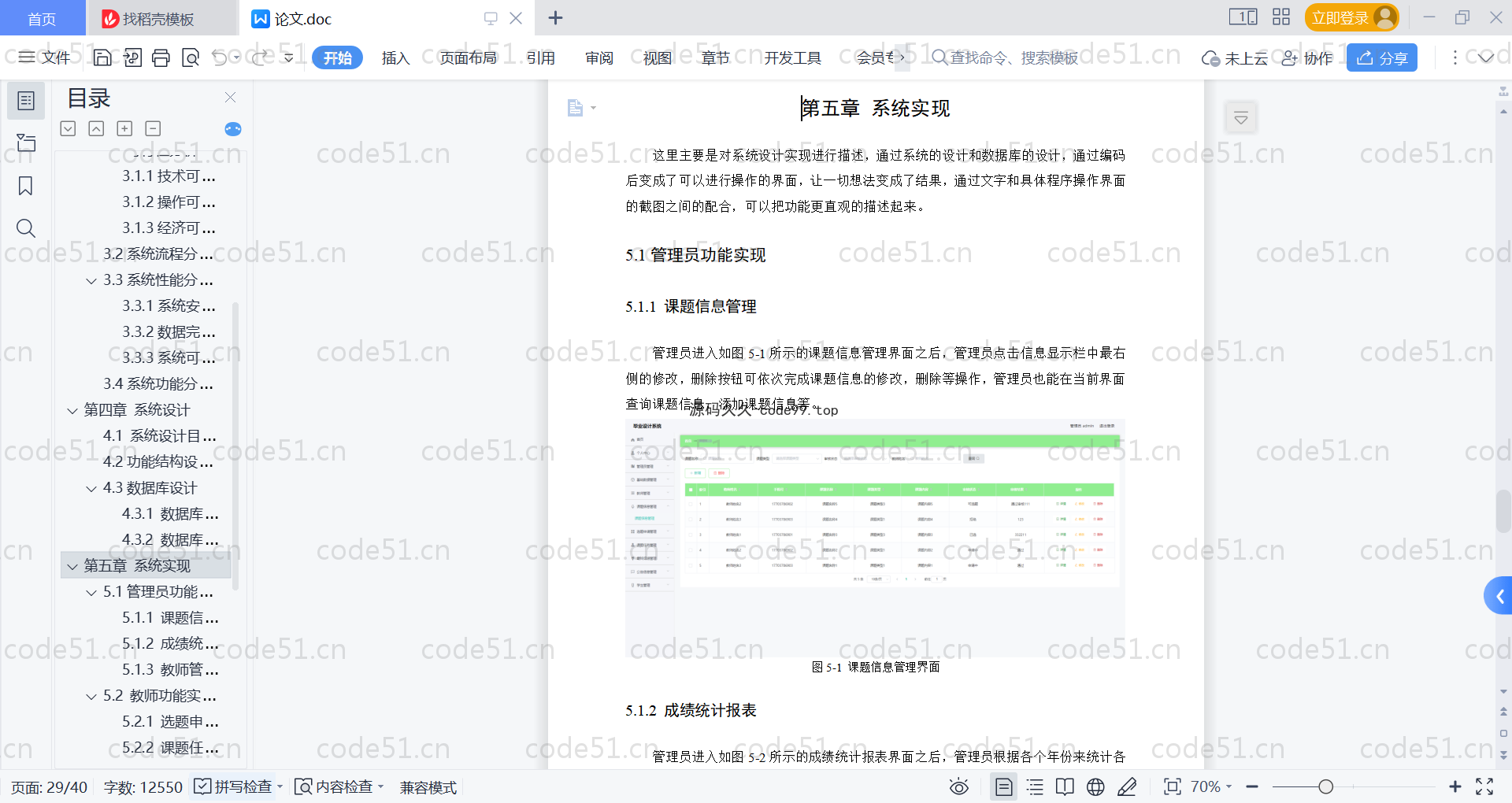
Task: Toggle page layout view in the status bar
Action: tap(1003, 786)
